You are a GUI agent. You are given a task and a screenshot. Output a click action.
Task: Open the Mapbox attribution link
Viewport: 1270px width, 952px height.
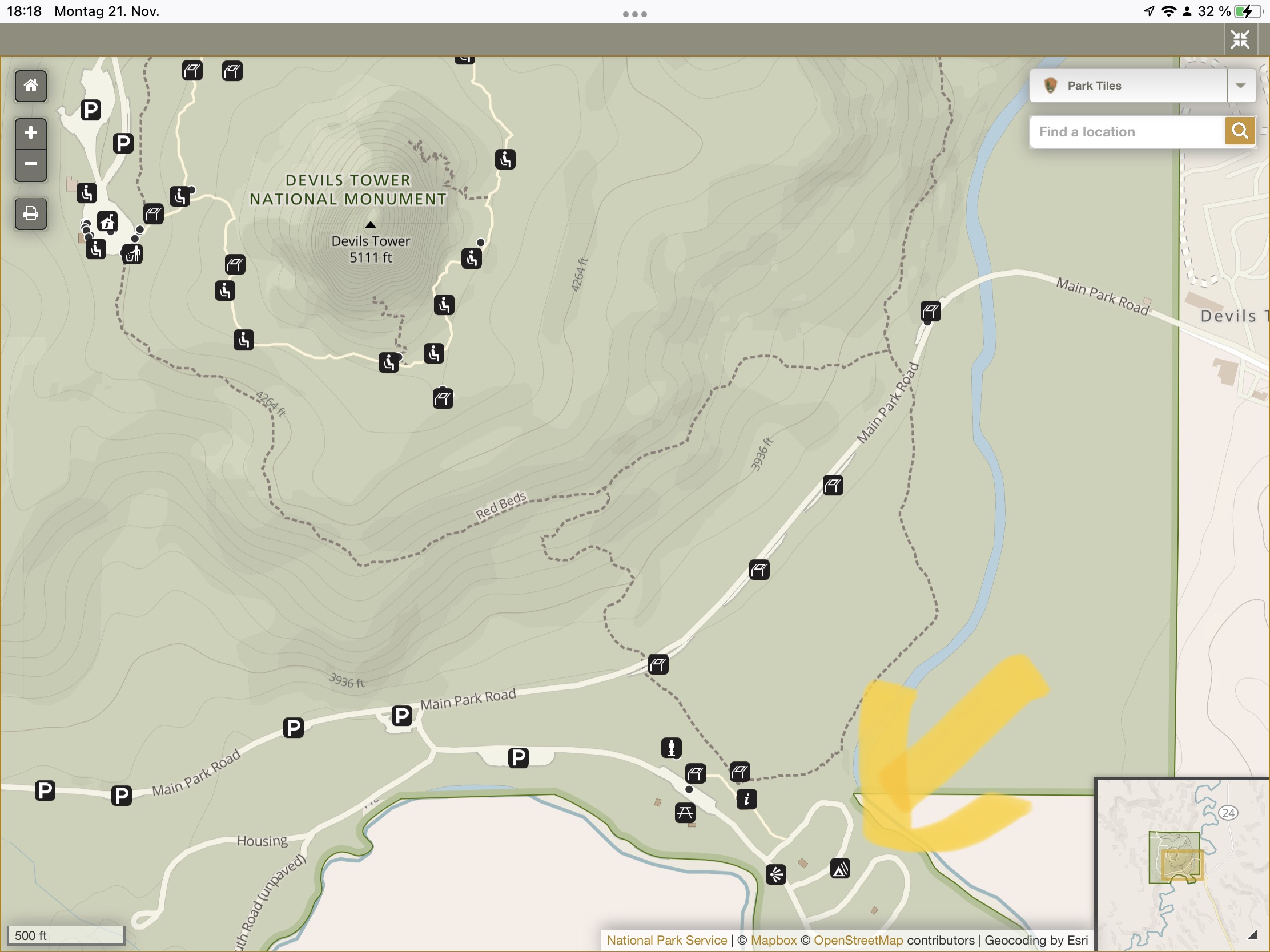pos(773,940)
